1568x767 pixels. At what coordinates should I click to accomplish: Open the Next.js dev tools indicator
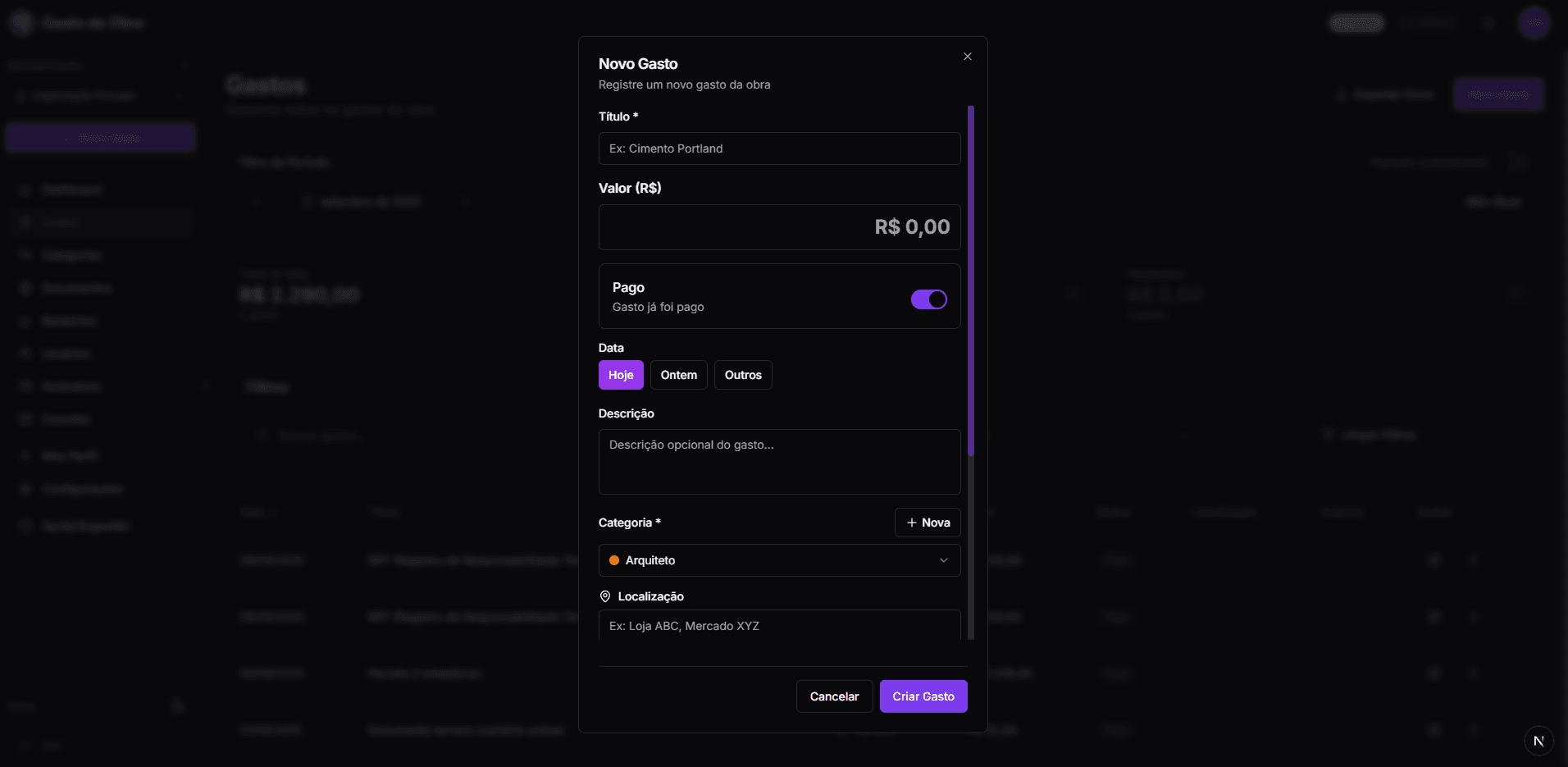tap(1538, 741)
